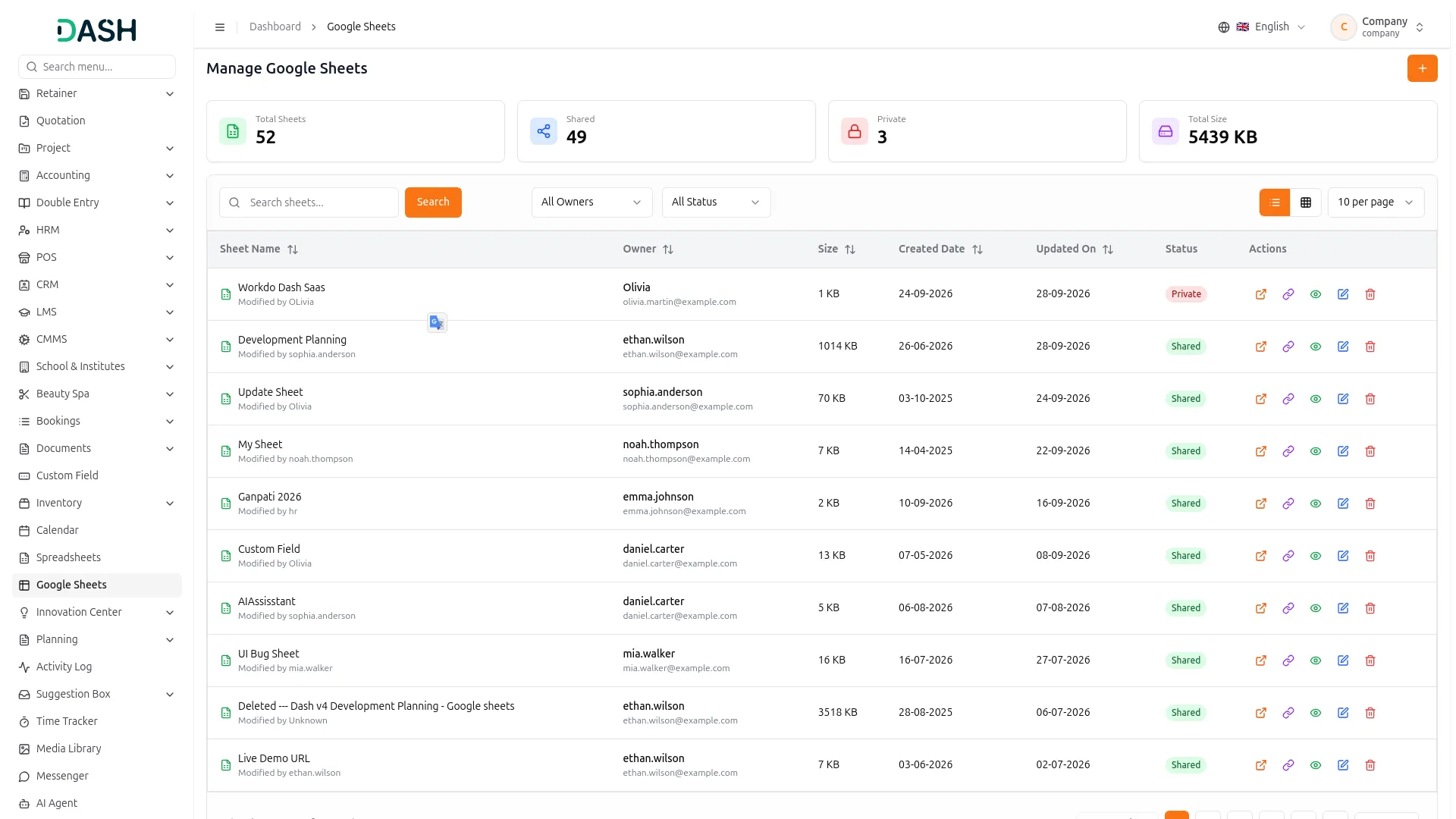Switch to list view
Screen dimensions: 1456x819
pos(1275,202)
